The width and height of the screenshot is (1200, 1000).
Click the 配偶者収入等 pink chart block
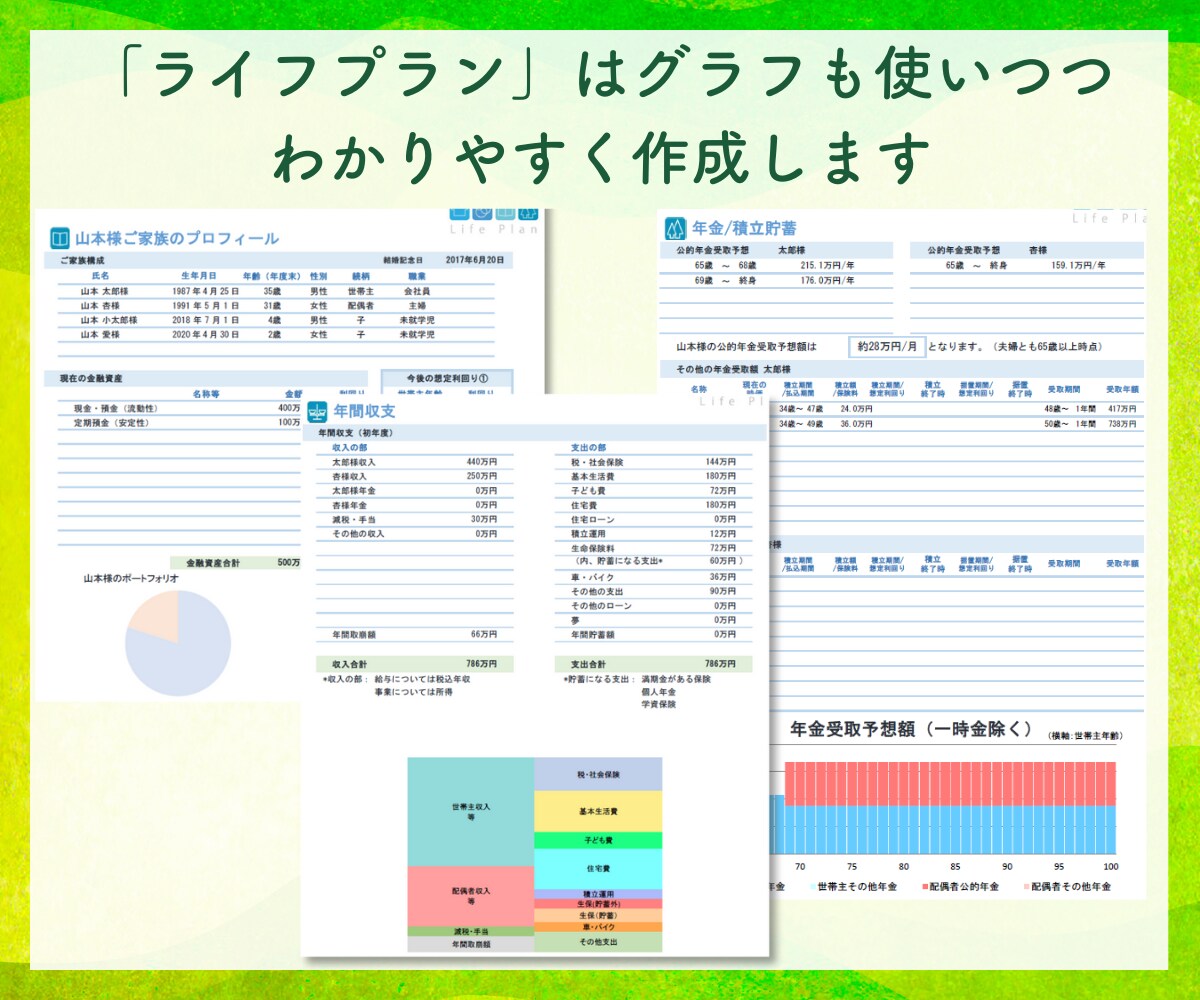click(470, 896)
